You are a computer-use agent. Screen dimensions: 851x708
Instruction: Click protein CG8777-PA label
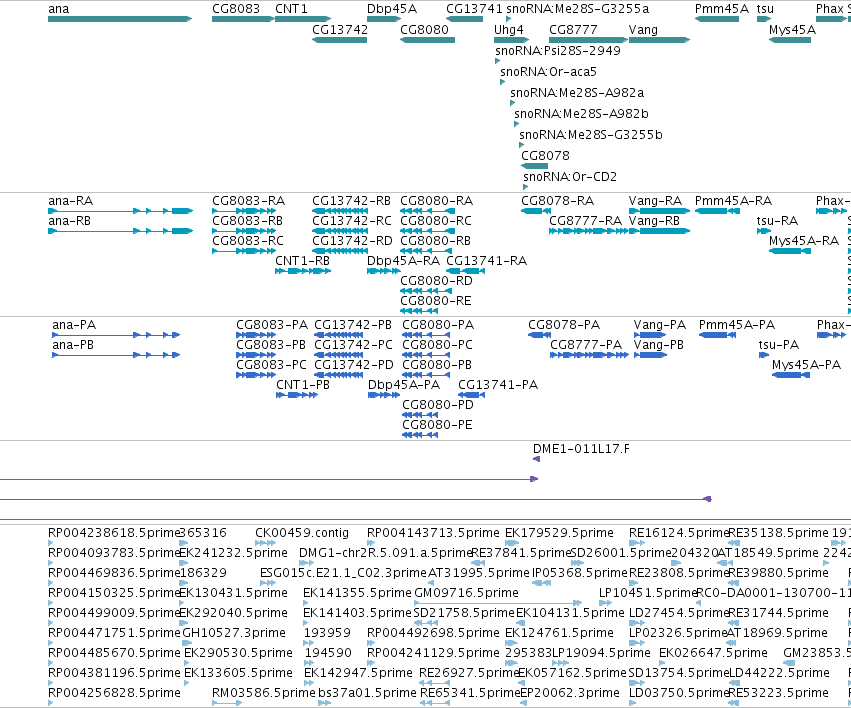(x=586, y=346)
